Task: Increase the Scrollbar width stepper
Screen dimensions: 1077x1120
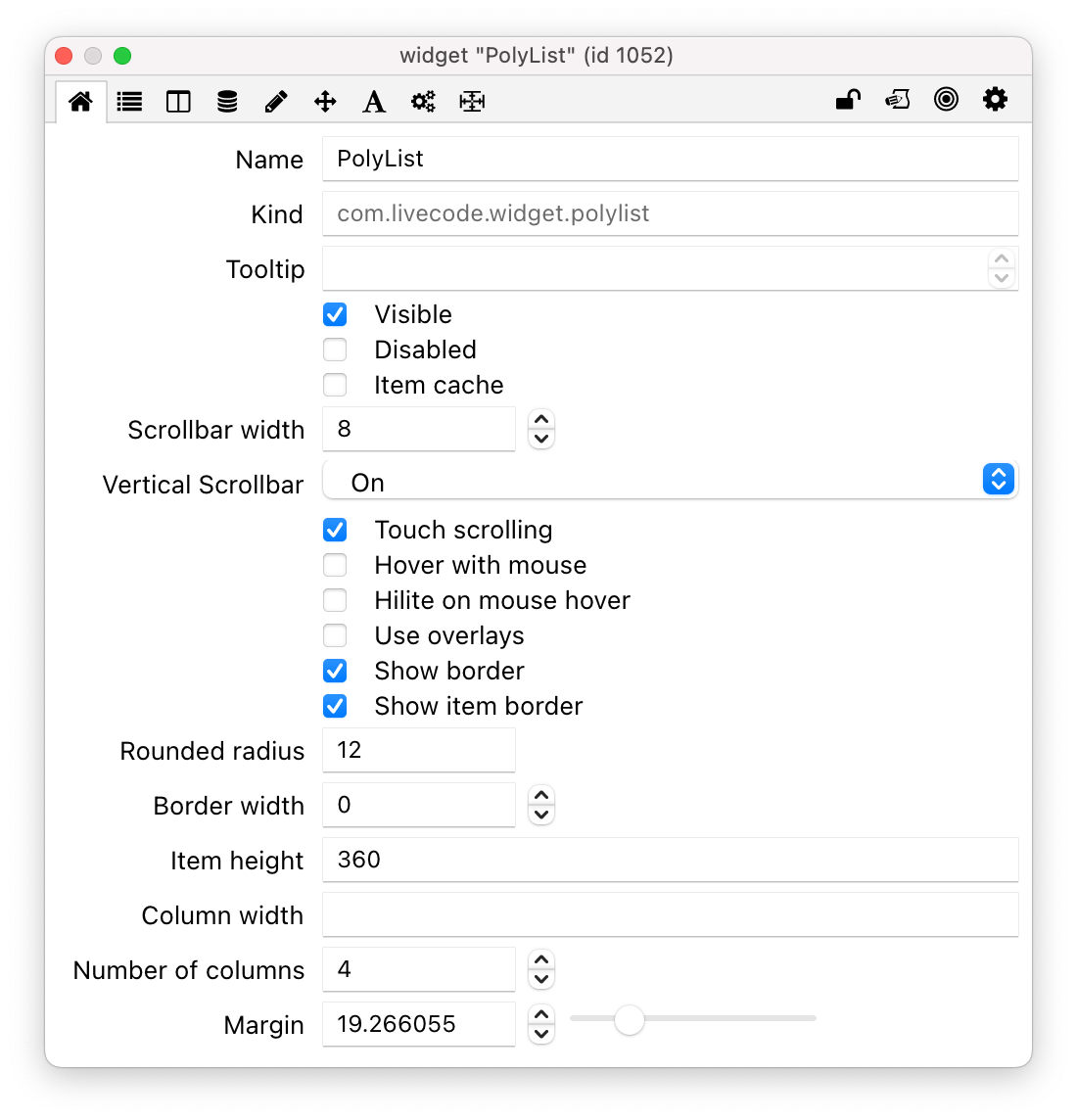Action: click(541, 420)
